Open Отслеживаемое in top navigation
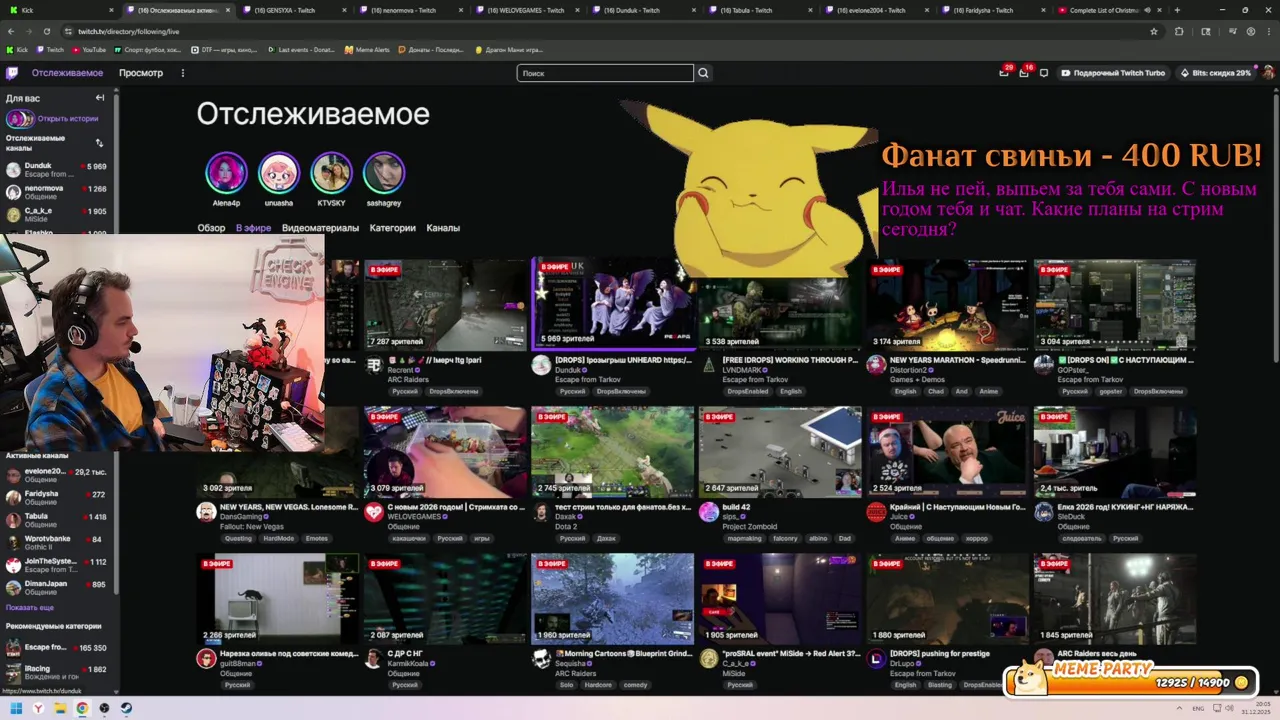The width and height of the screenshot is (1280, 720). [67, 73]
